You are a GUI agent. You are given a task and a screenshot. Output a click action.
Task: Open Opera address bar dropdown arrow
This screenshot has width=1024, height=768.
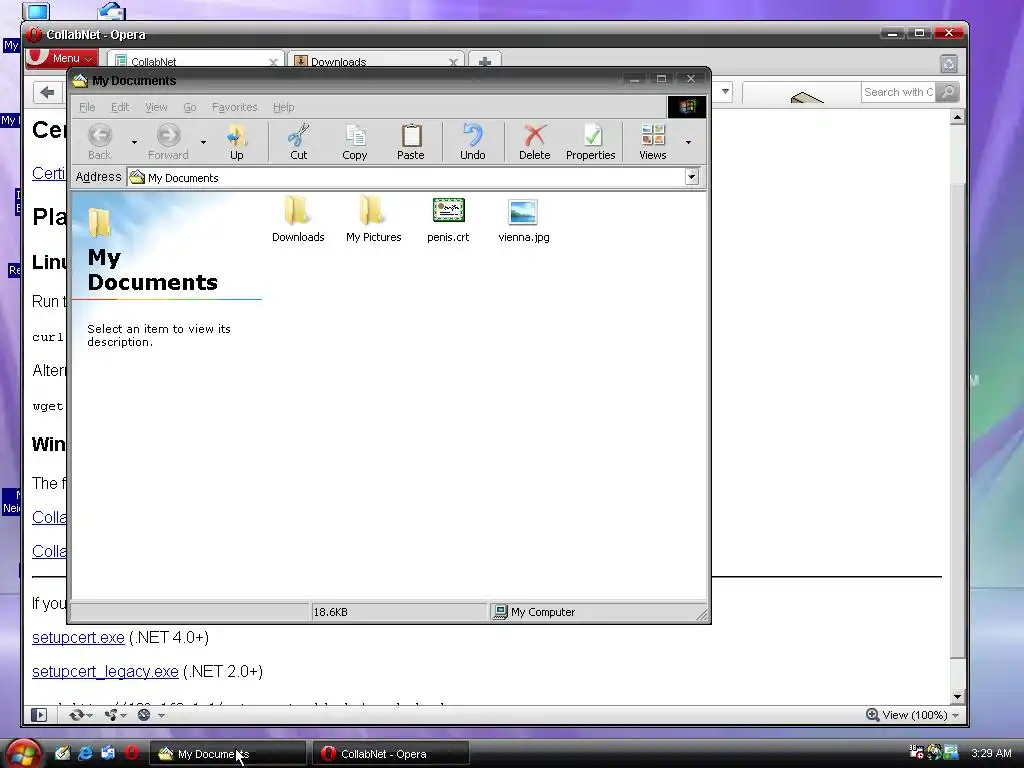pyautogui.click(x=725, y=92)
